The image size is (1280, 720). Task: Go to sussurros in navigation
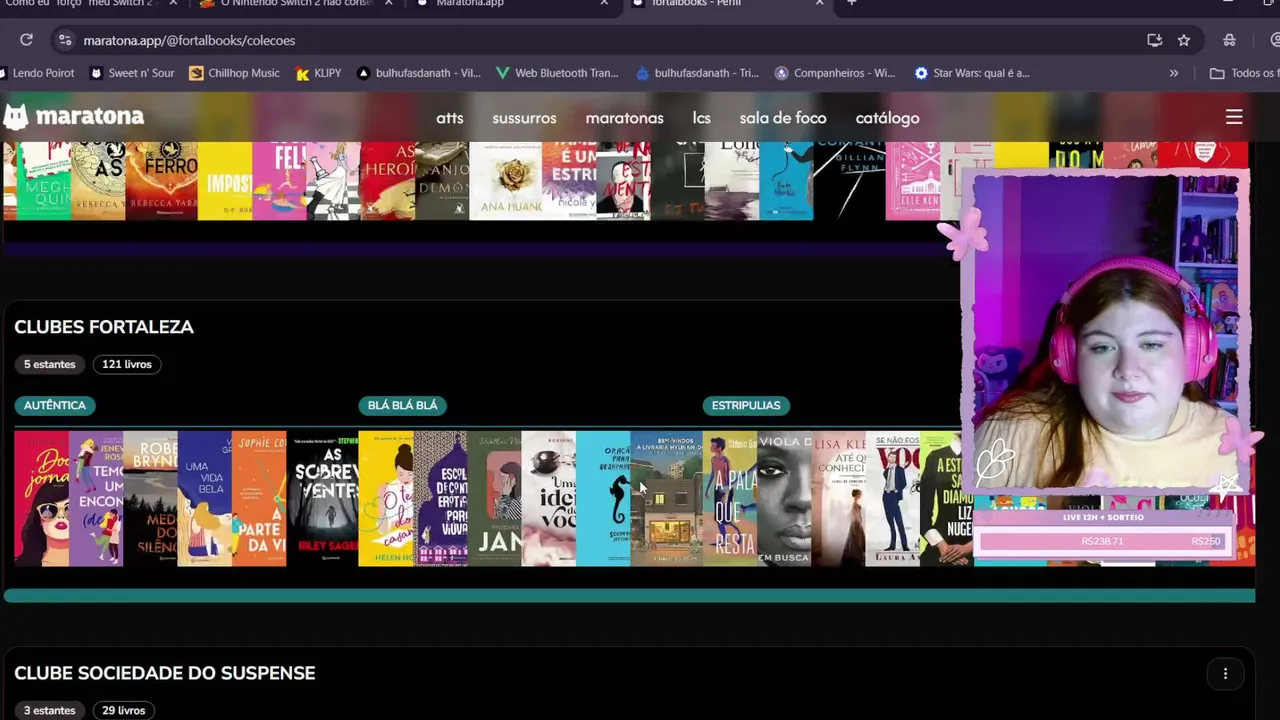[524, 118]
